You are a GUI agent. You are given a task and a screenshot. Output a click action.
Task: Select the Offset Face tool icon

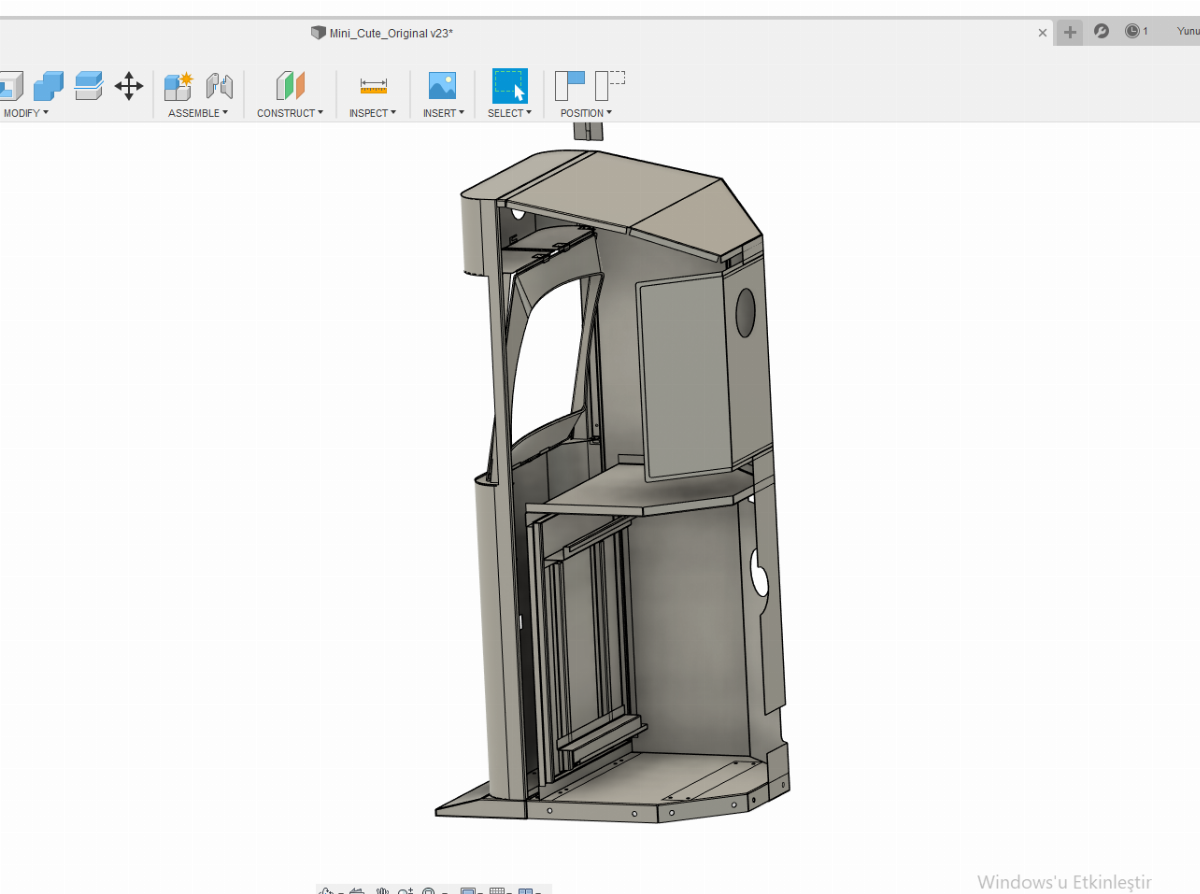(x=89, y=86)
